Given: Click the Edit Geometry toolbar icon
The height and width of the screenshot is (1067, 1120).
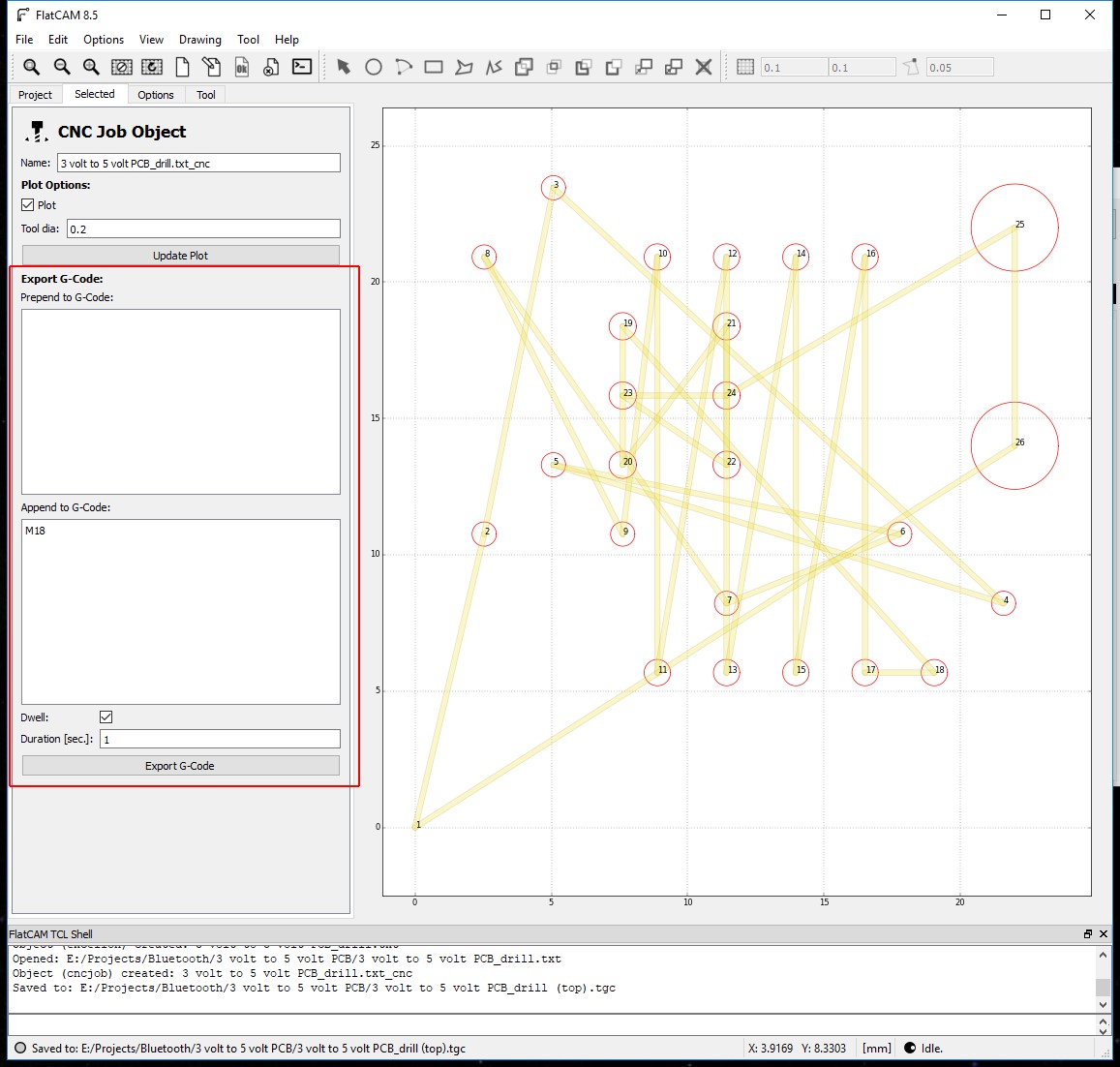Looking at the screenshot, I should coord(211,67).
